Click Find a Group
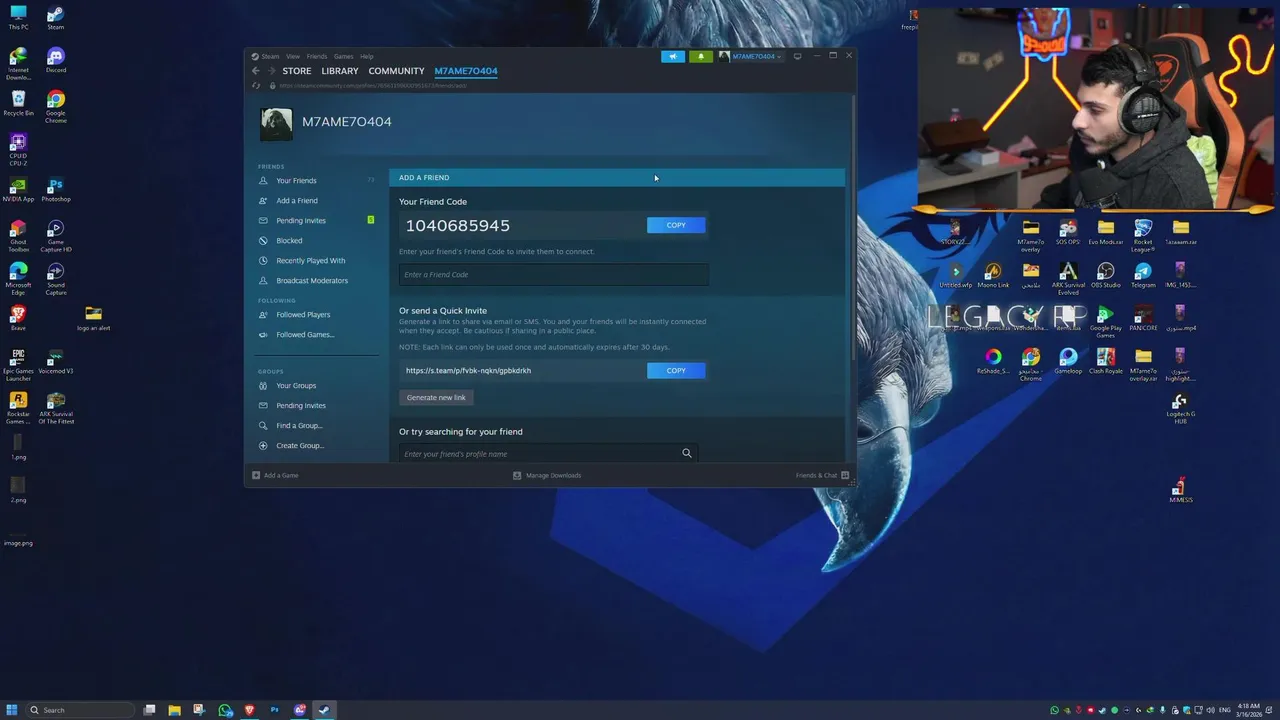Image resolution: width=1280 pixels, height=720 pixels. tap(299, 426)
